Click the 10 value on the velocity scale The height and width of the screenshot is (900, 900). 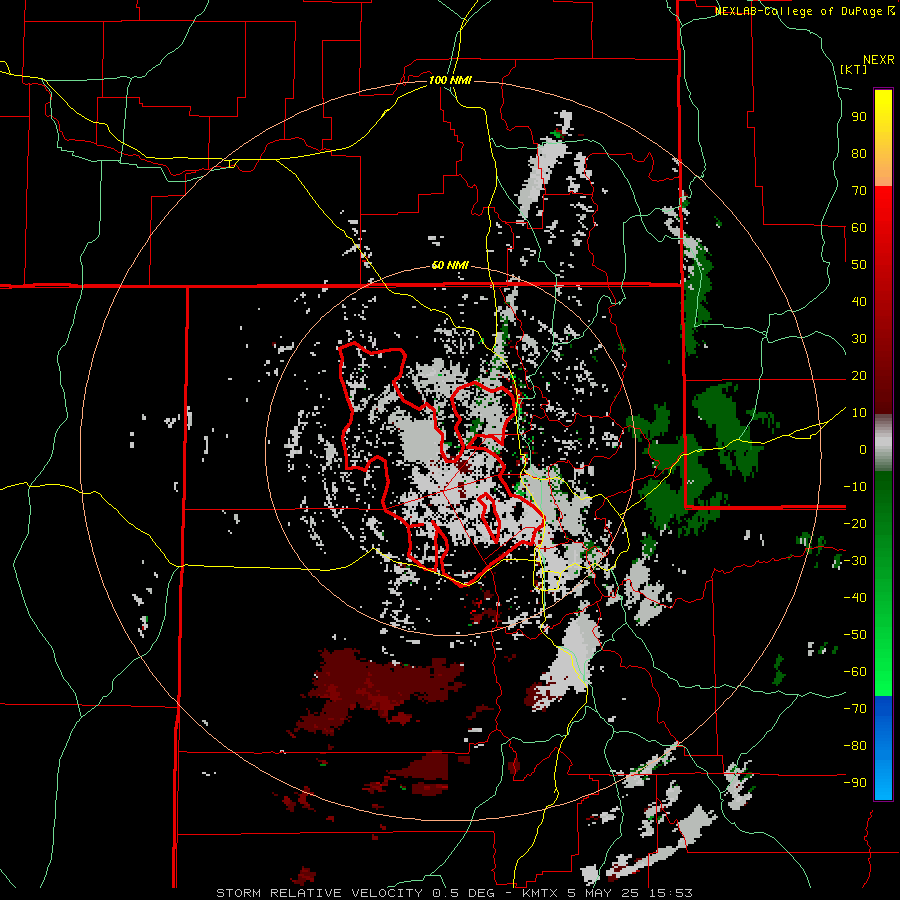[x=859, y=413]
